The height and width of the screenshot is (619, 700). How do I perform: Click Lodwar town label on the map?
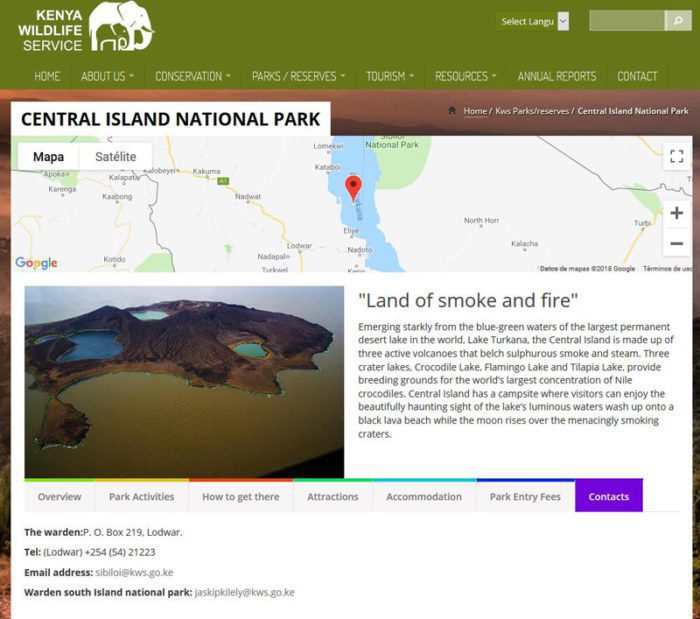pos(299,245)
